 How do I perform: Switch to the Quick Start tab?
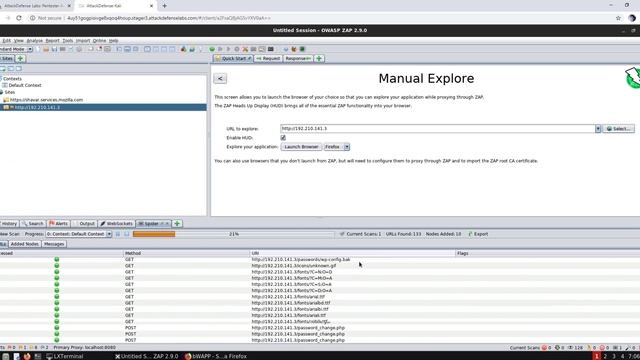(x=233, y=58)
